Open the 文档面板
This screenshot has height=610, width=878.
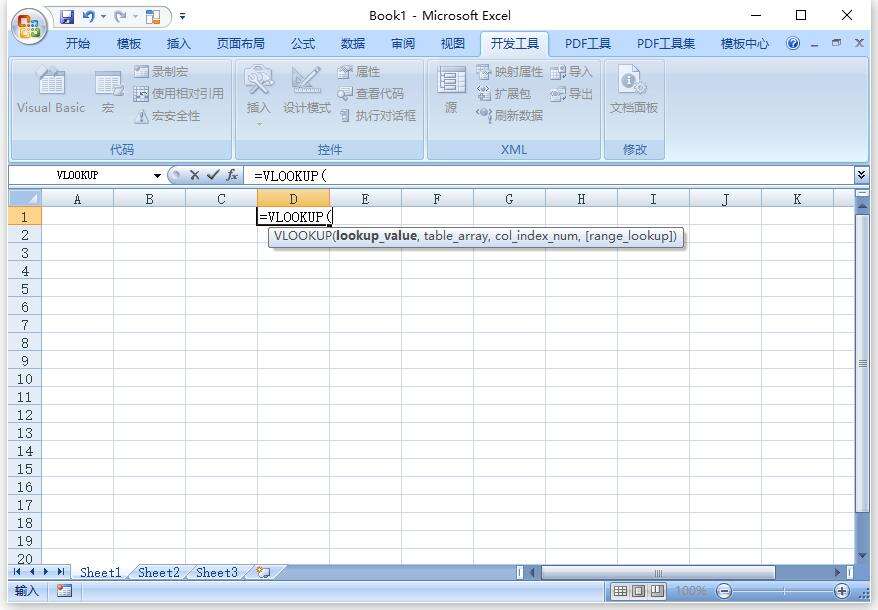634,90
